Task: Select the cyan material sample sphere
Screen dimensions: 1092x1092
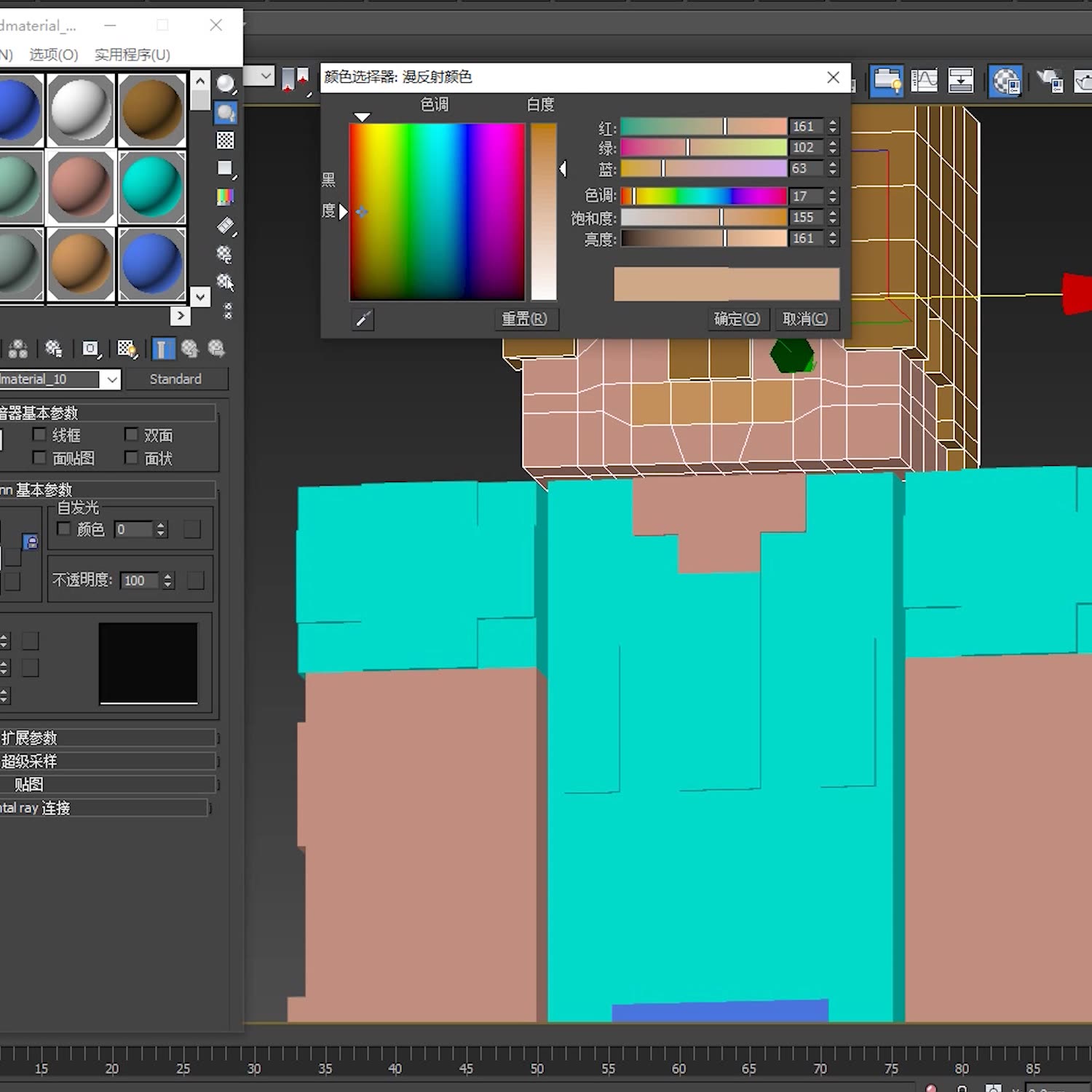Action: 152,187
